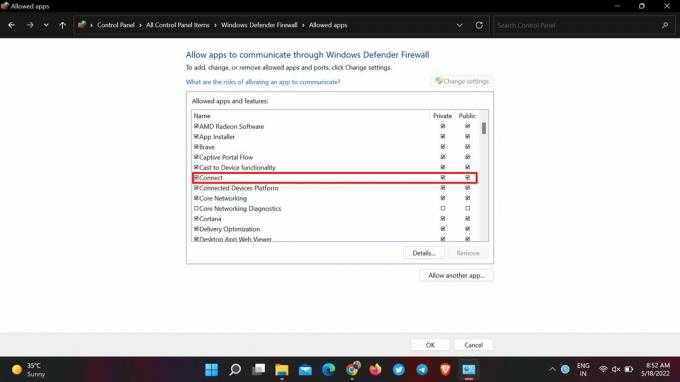Open Chrome from taskbar
680x382 pixels.
353,369
